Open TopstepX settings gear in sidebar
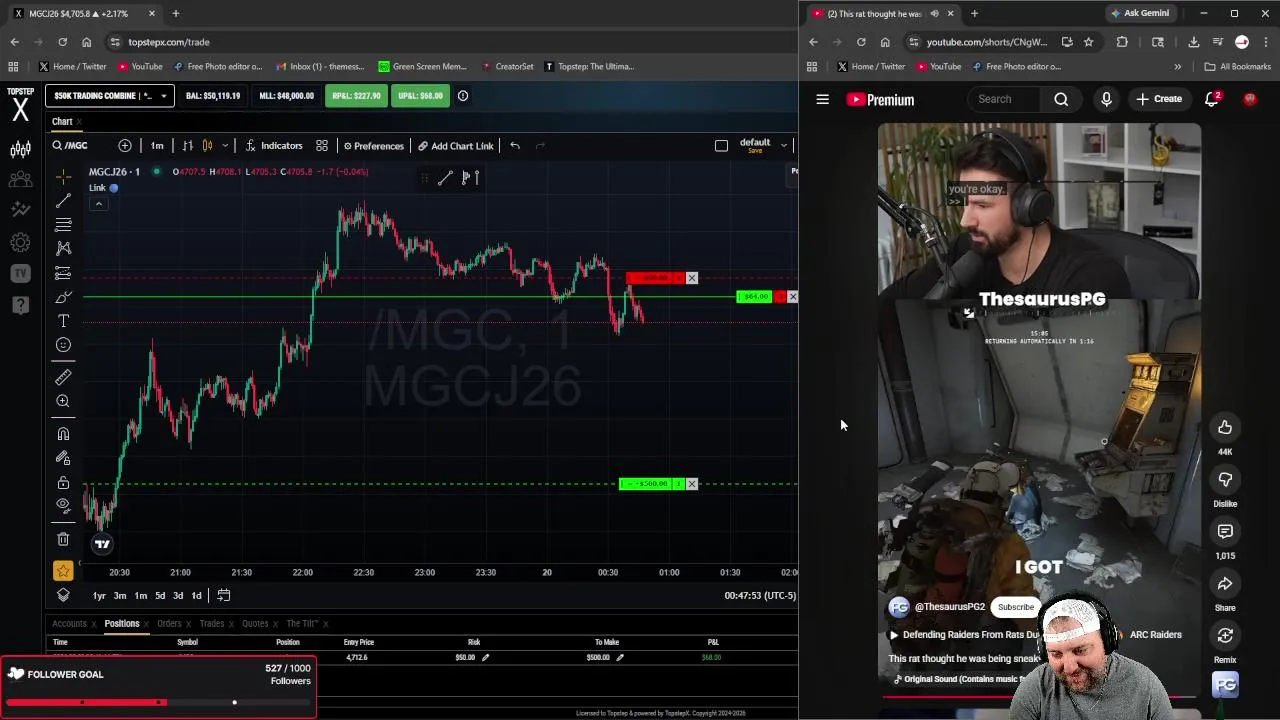 coord(20,242)
